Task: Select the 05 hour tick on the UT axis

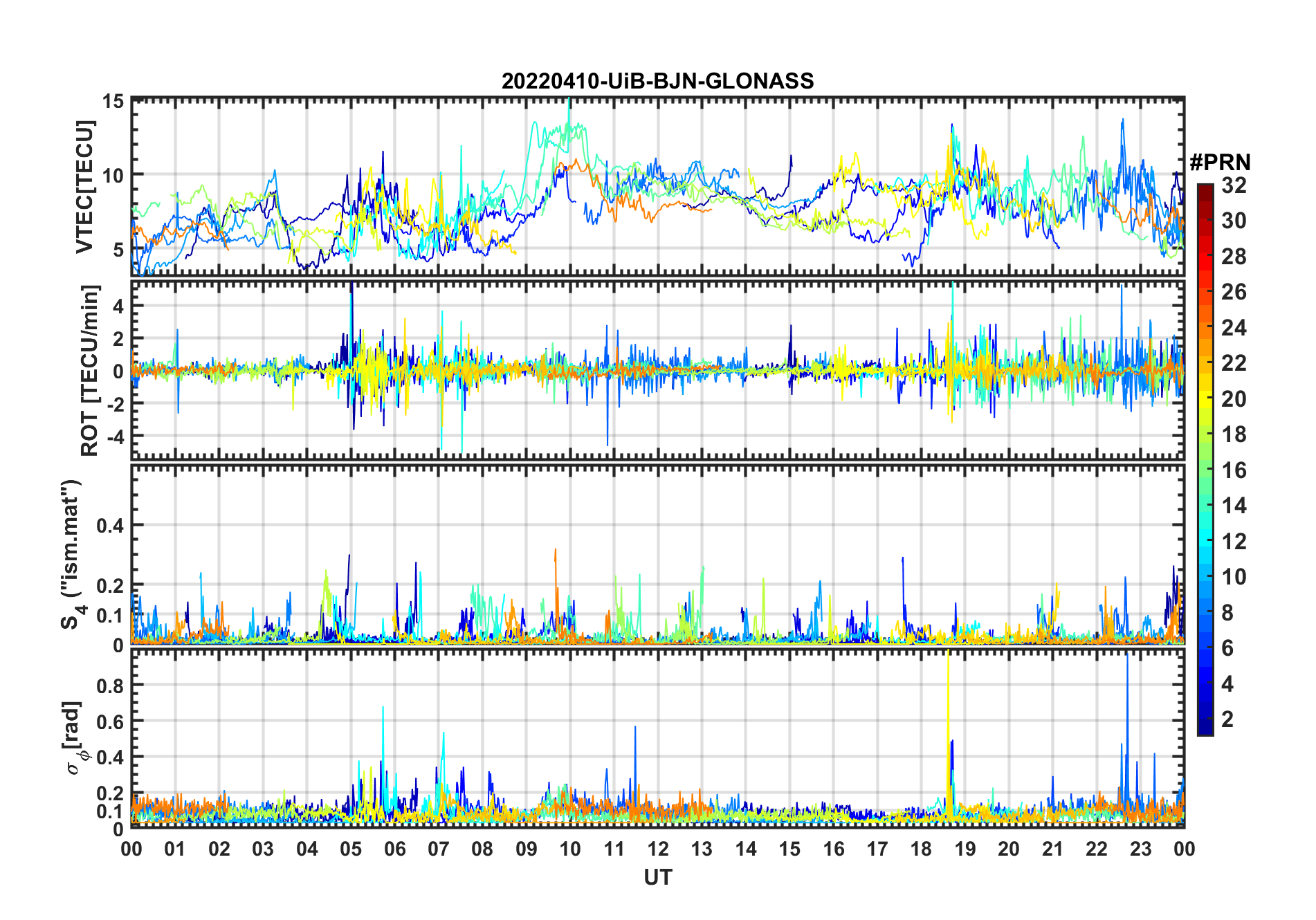Action: pyautogui.click(x=351, y=849)
